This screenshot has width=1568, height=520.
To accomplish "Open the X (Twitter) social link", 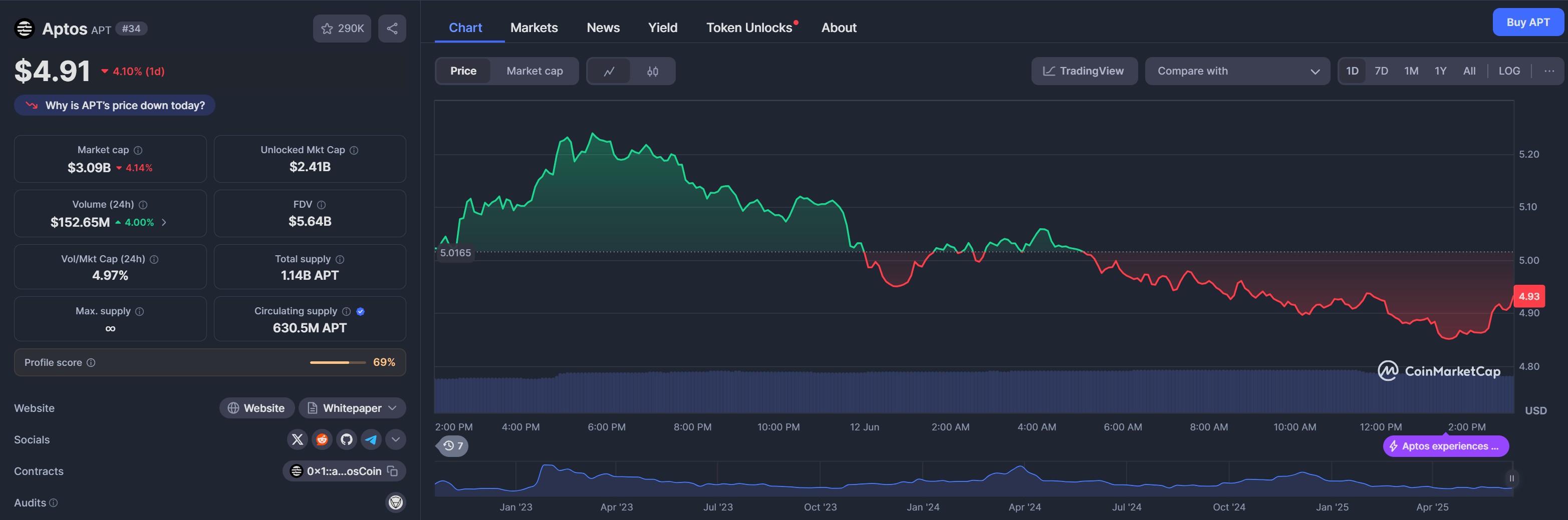I will coord(298,440).
